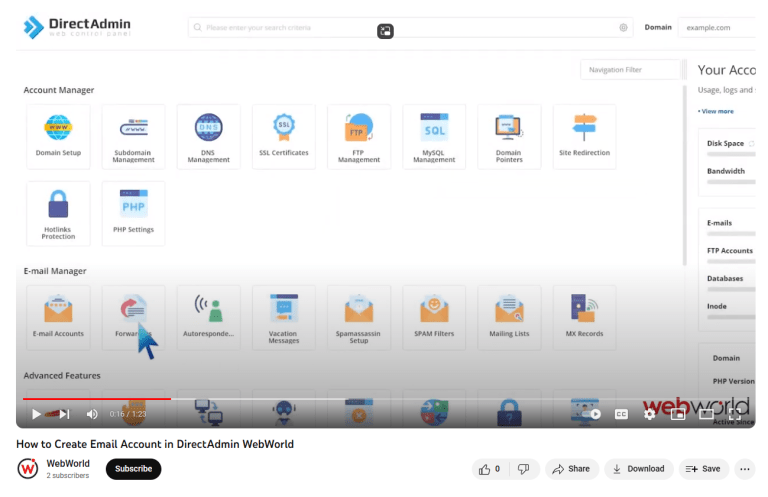Dislike the video
The height and width of the screenshot is (497, 768).
click(x=524, y=469)
